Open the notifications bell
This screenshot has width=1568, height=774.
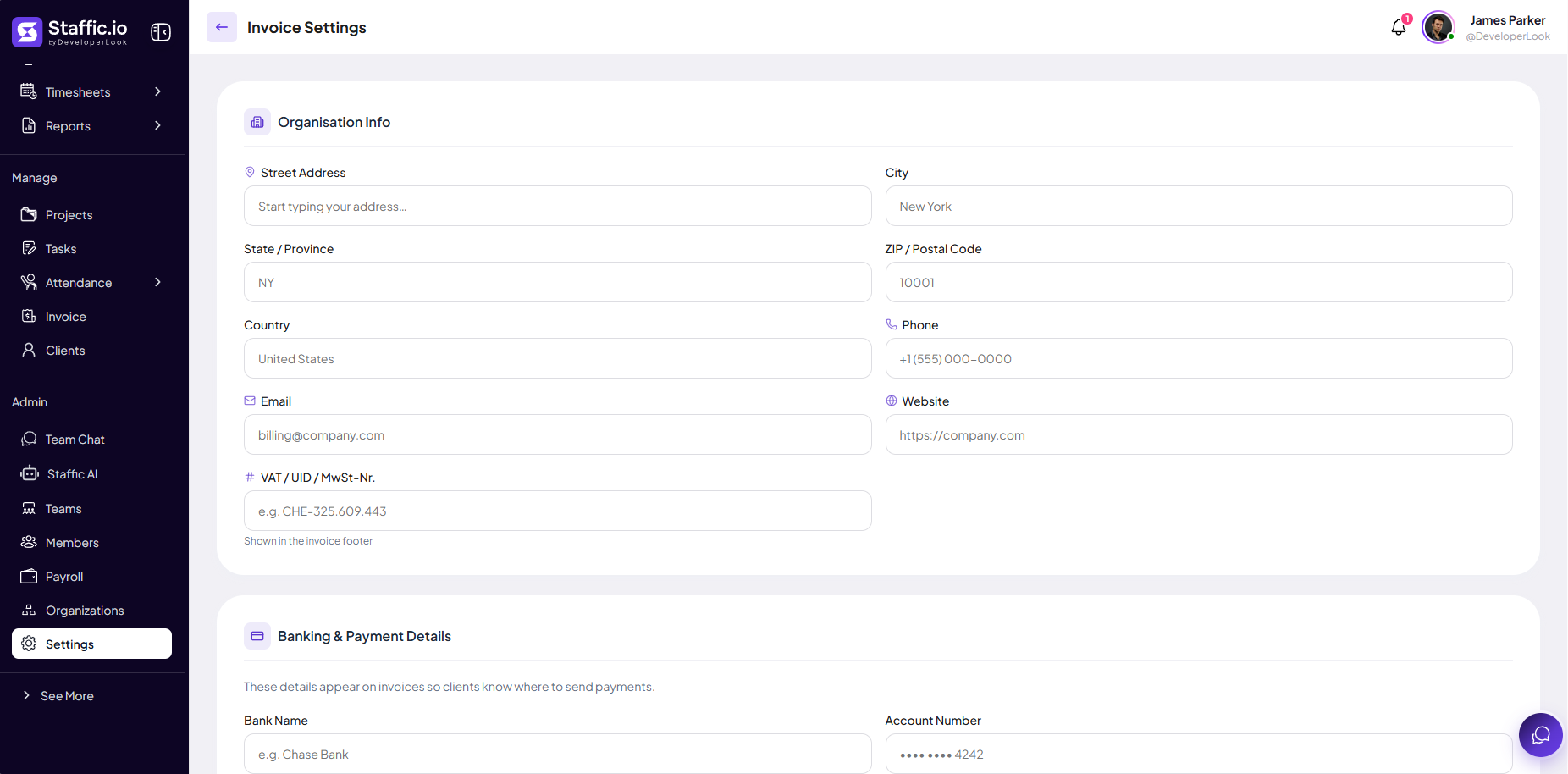[1399, 27]
